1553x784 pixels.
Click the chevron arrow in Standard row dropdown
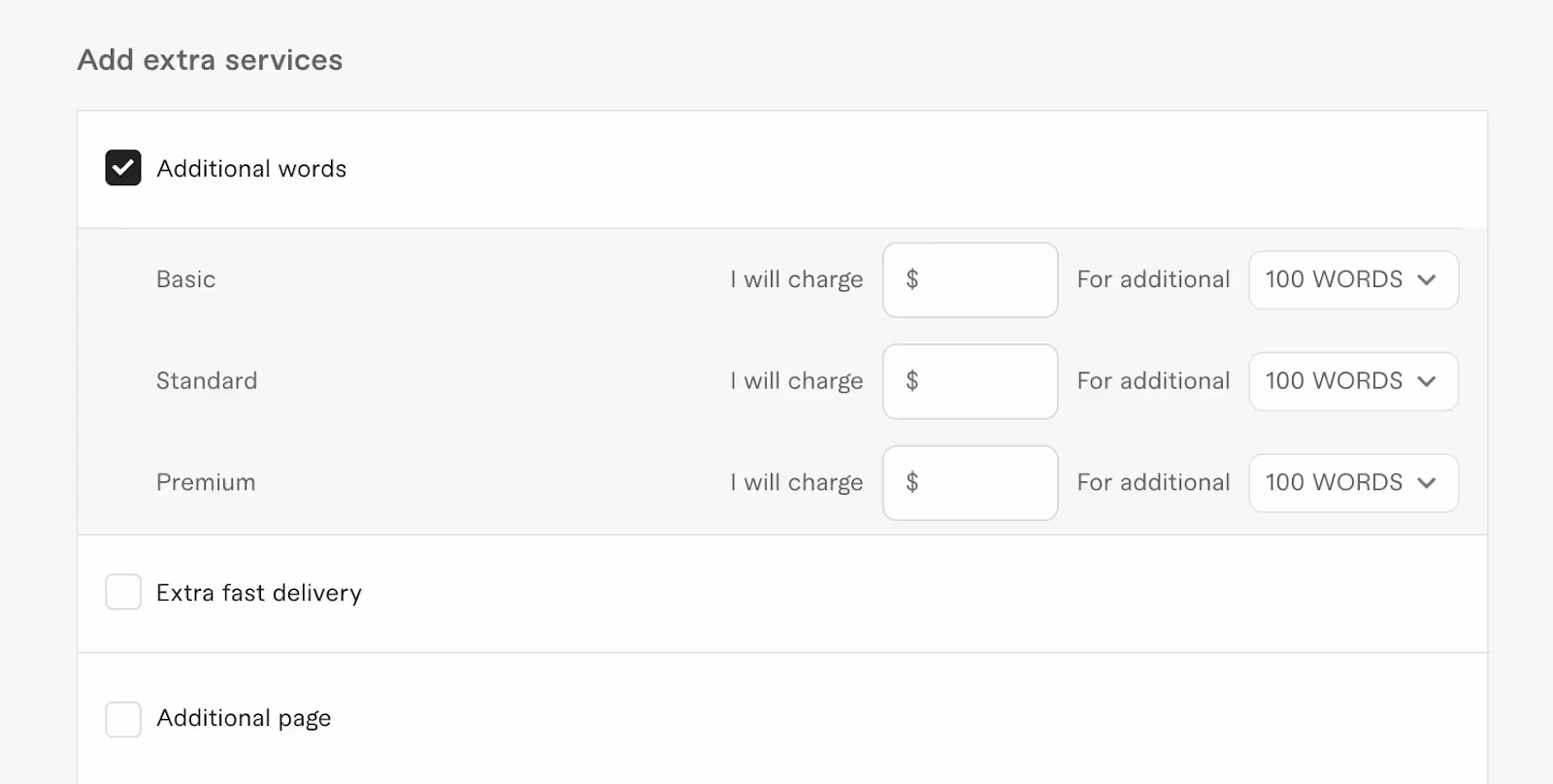pos(1426,381)
